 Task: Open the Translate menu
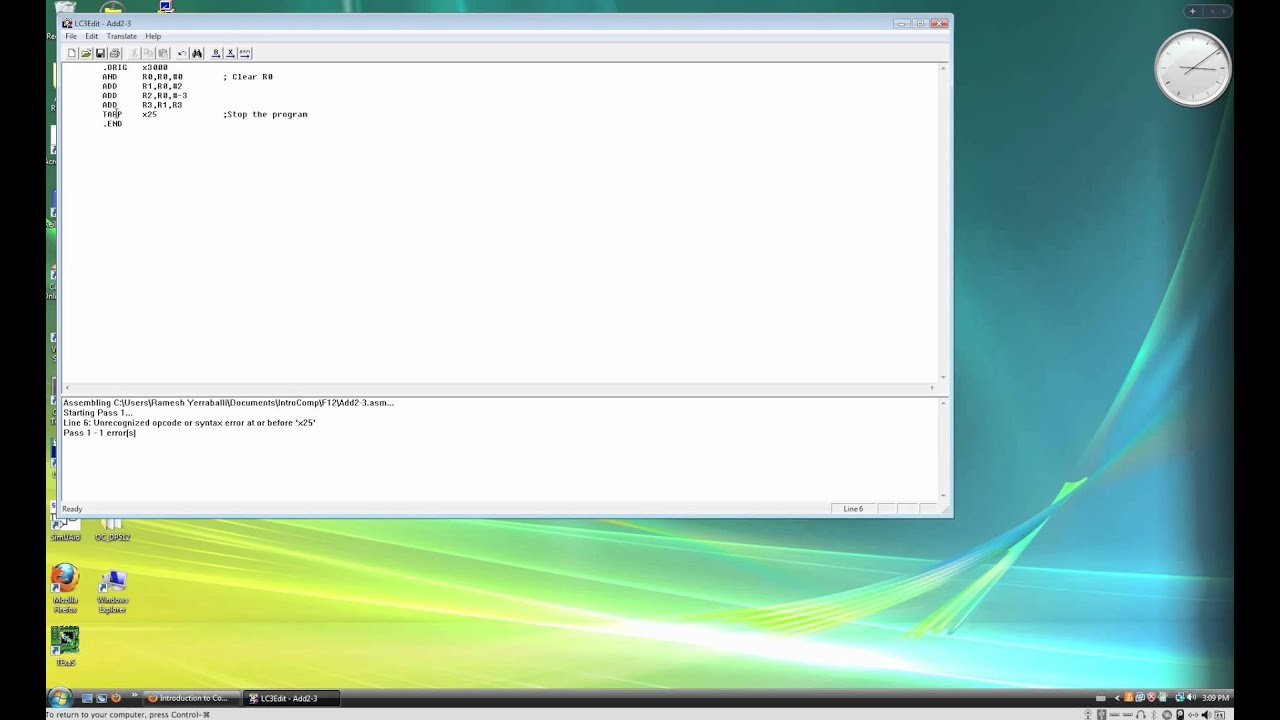(122, 36)
